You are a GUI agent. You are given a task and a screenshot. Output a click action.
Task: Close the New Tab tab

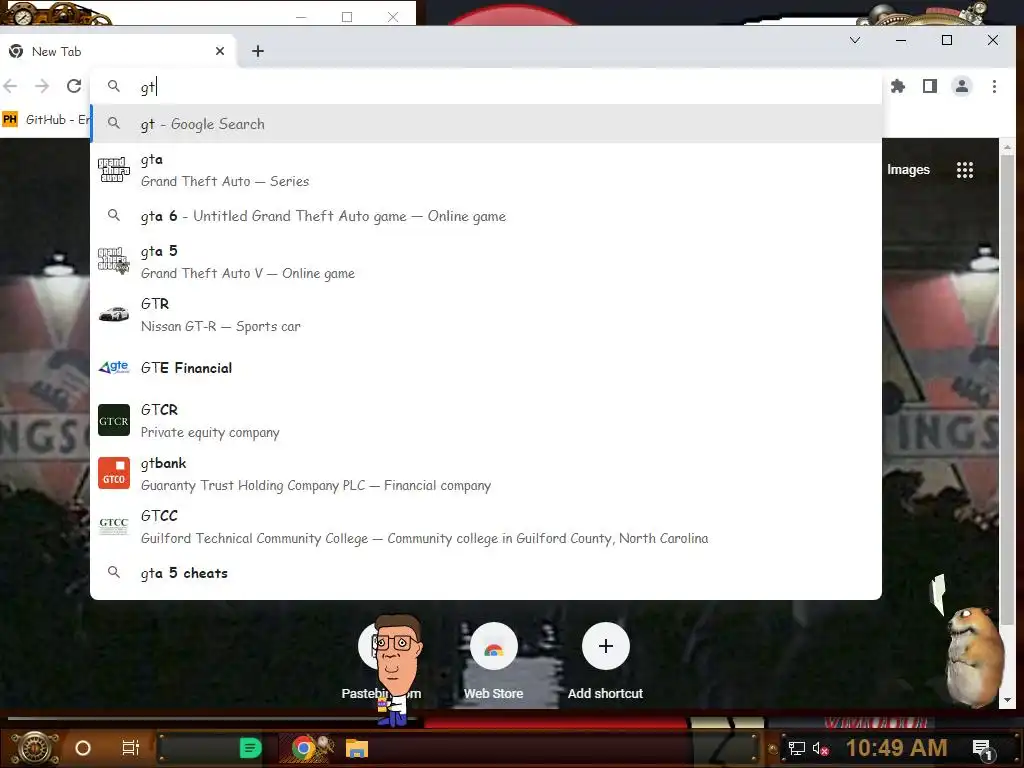click(220, 51)
